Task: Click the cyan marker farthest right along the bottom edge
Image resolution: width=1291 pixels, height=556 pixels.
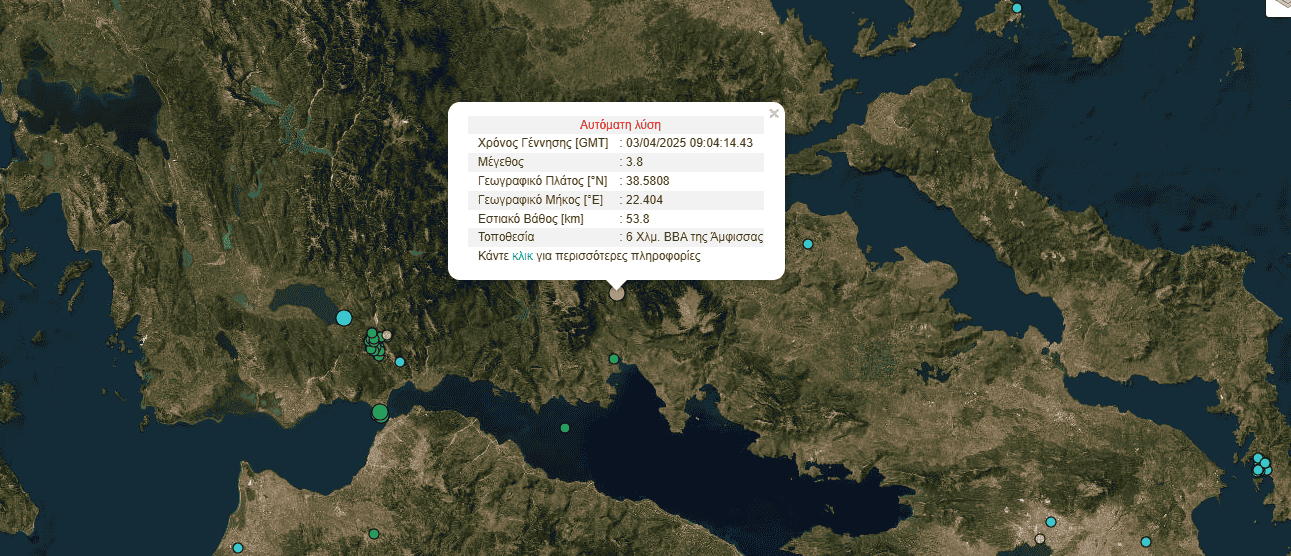Action: [x=1146, y=541]
